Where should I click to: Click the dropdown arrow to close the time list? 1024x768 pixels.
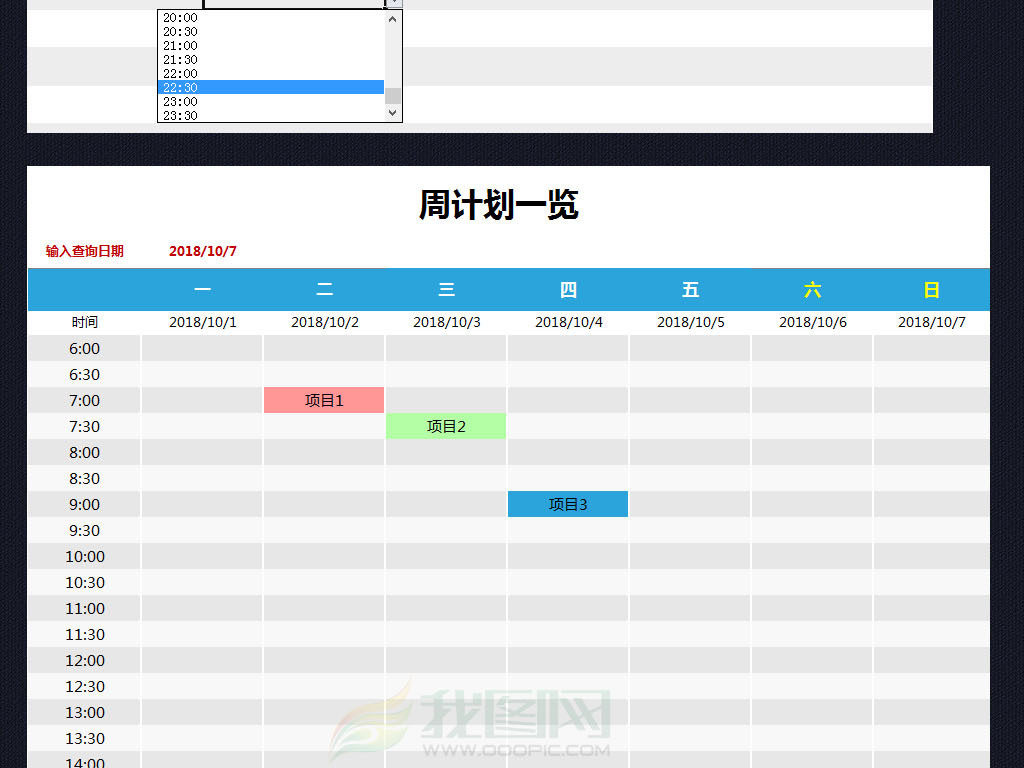394,3
